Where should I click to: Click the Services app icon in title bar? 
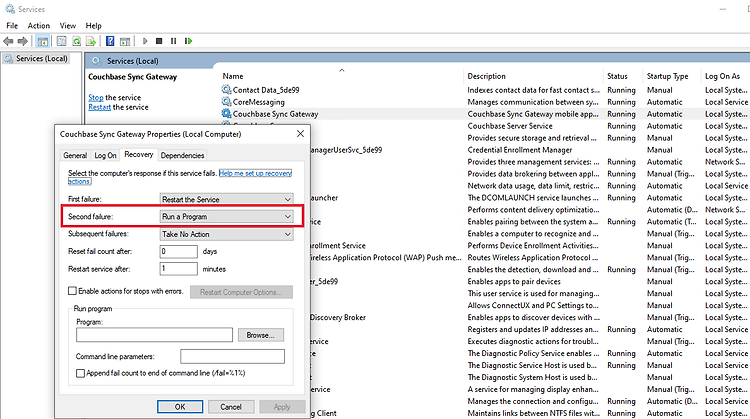coord(10,9)
